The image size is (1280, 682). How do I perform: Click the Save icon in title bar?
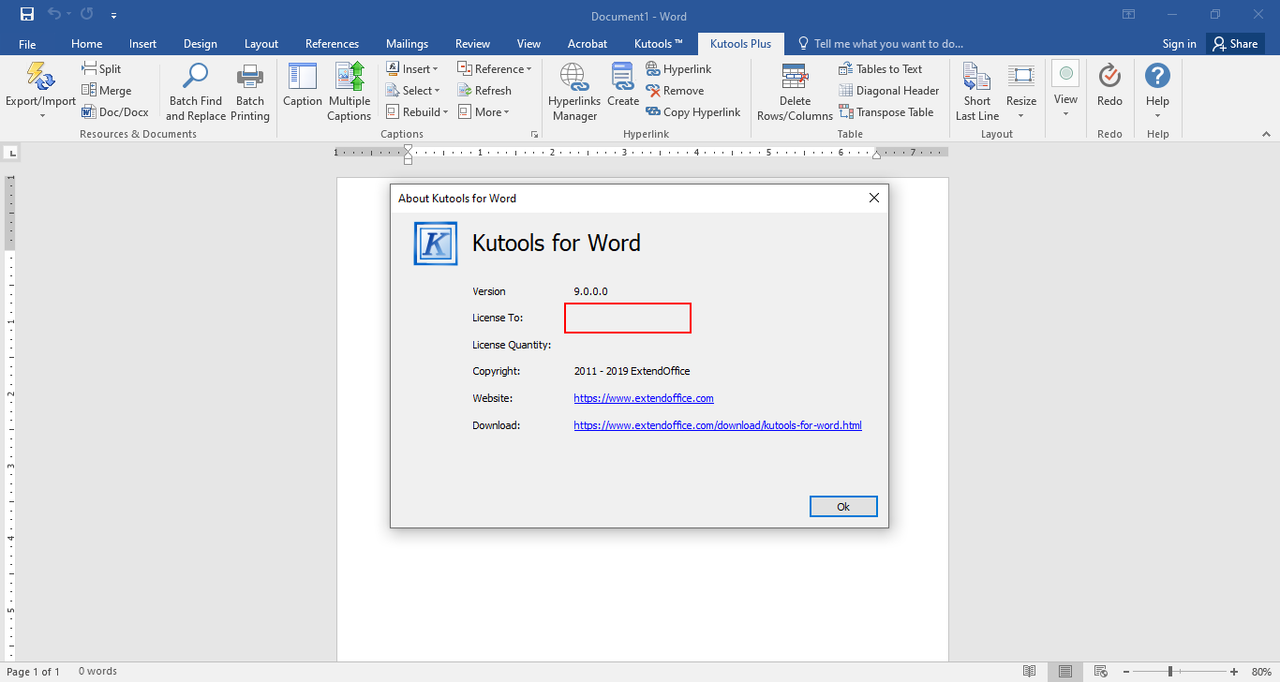[x=27, y=15]
